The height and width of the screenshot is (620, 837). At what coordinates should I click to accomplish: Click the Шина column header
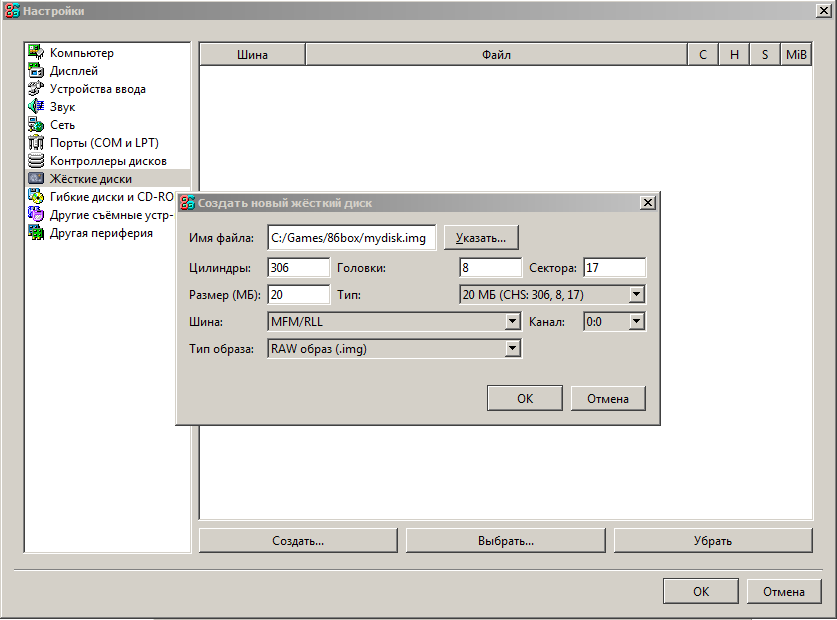pyautogui.click(x=252, y=54)
